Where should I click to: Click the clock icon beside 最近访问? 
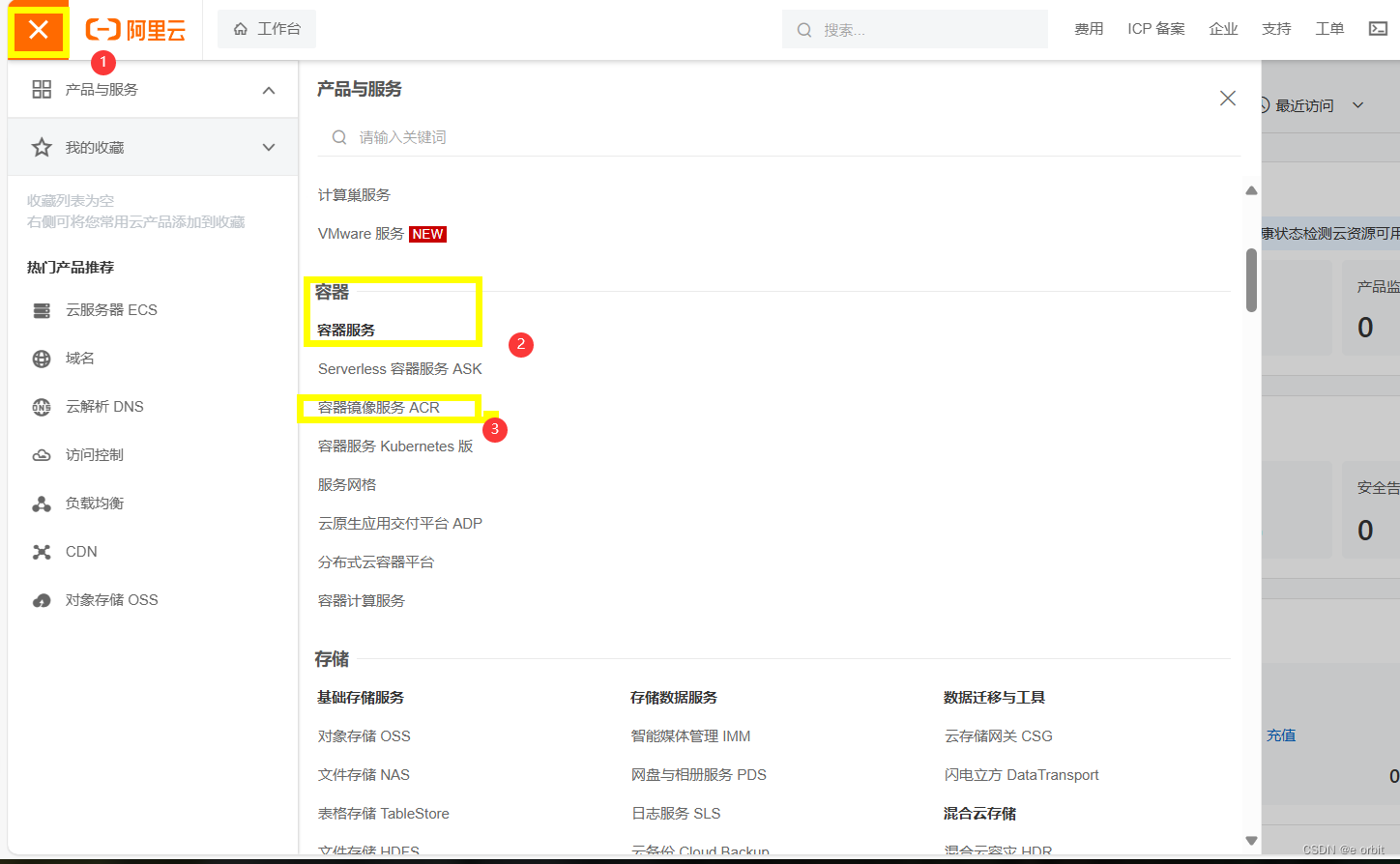[1264, 105]
